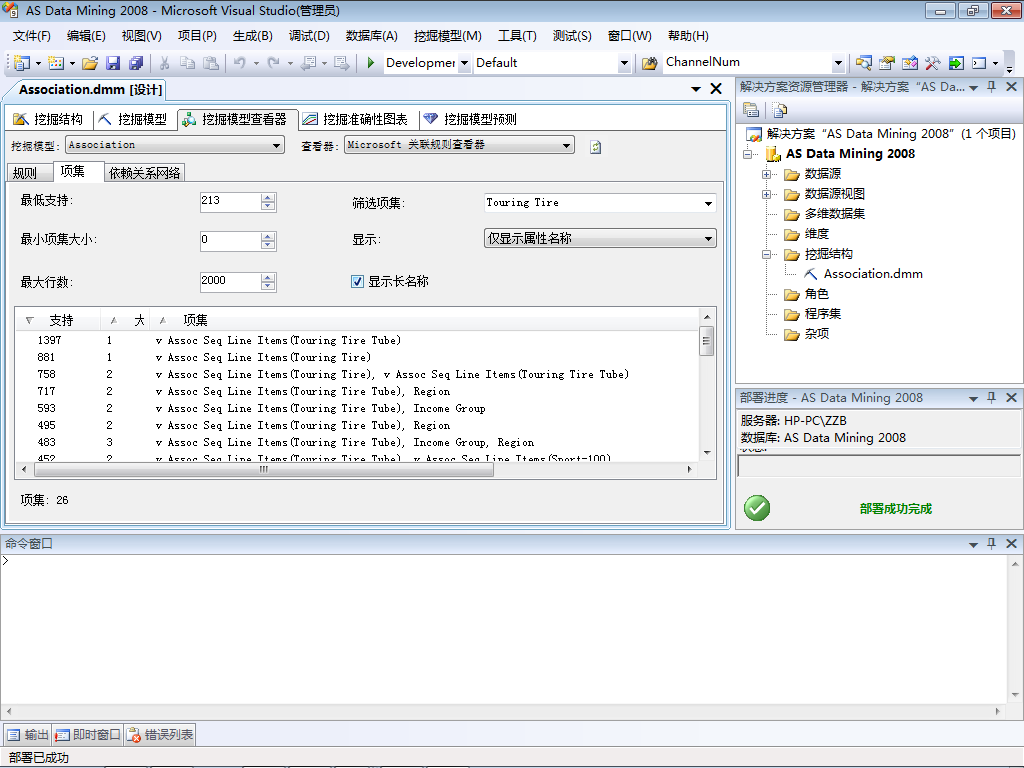Close the Association.dmm document tab
This screenshot has height=768, width=1024.
click(716, 89)
